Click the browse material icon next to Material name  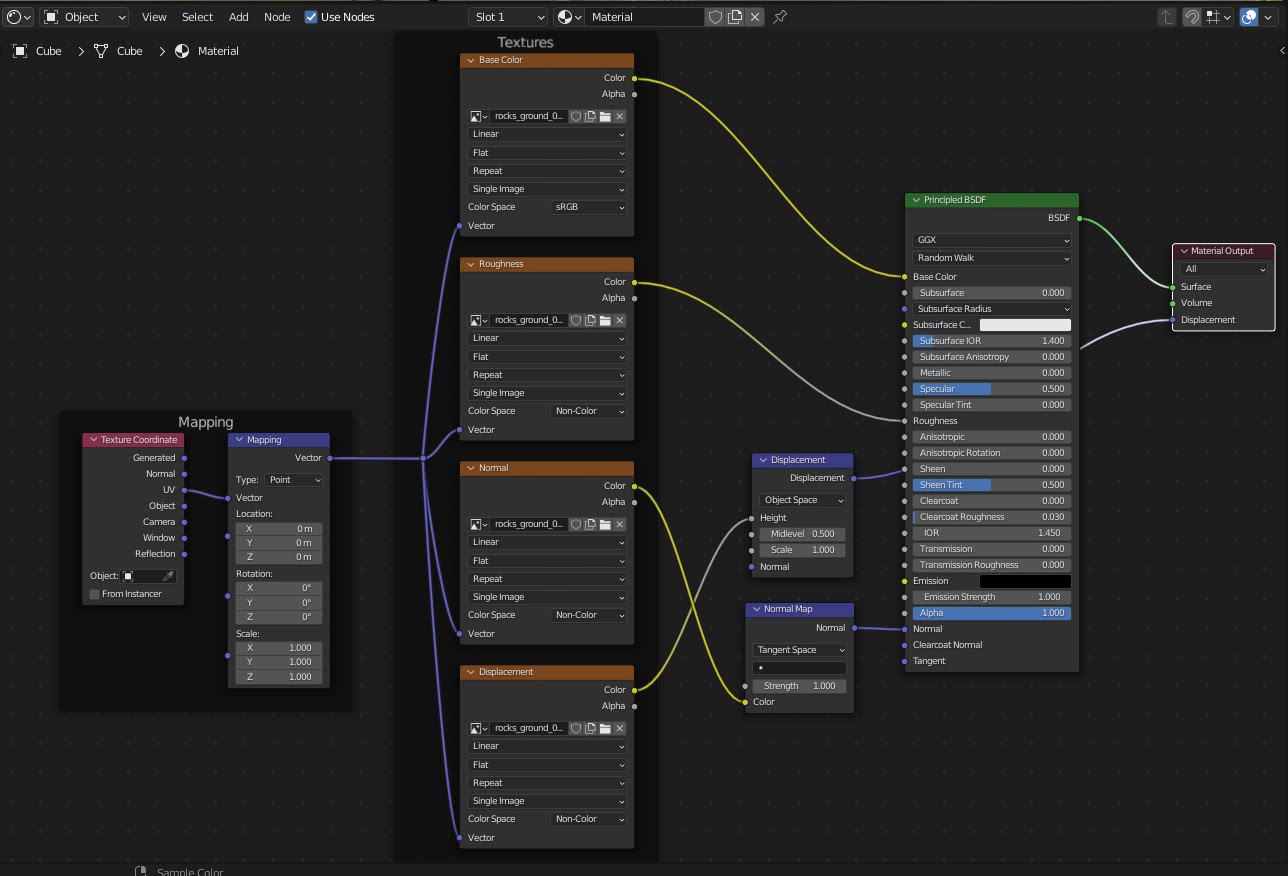click(567, 16)
